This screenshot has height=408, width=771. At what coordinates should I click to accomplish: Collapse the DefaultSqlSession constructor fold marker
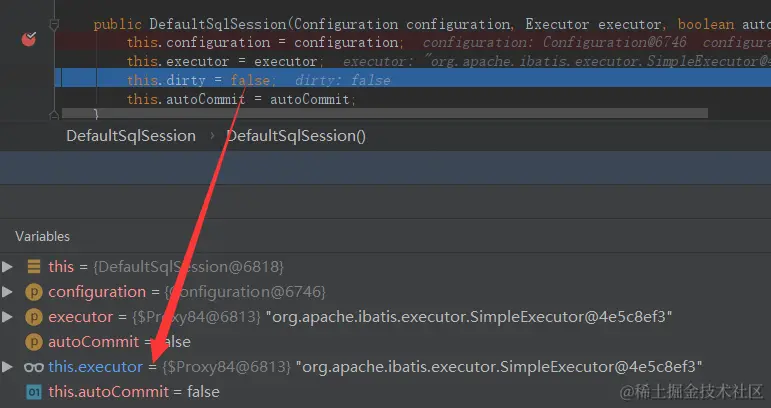click(x=54, y=25)
